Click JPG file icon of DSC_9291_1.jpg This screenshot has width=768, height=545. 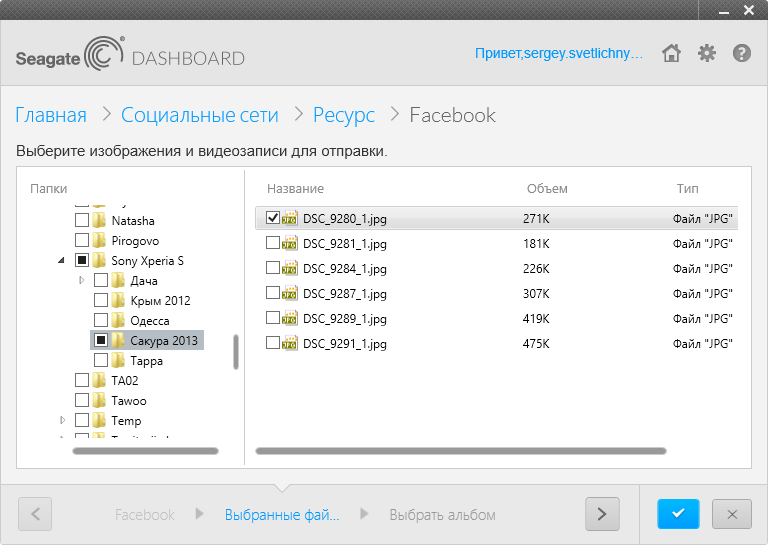(x=289, y=343)
